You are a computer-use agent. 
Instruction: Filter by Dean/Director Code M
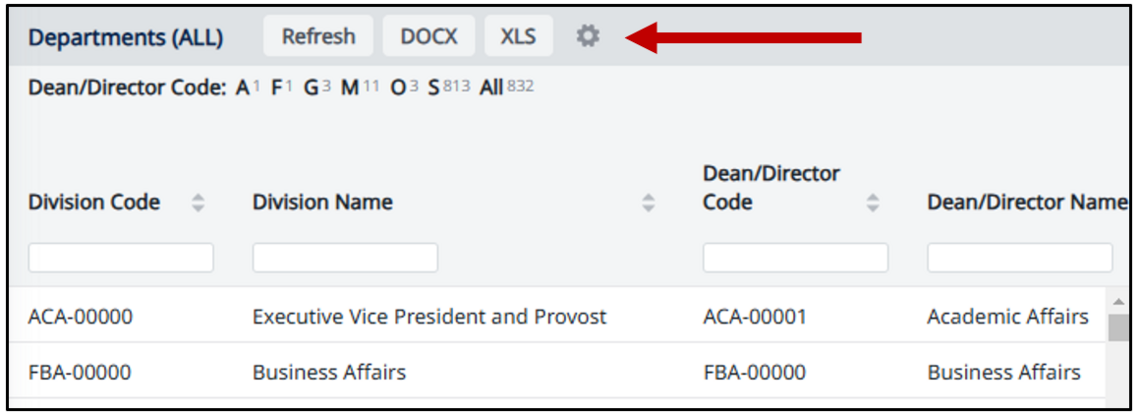coord(350,88)
